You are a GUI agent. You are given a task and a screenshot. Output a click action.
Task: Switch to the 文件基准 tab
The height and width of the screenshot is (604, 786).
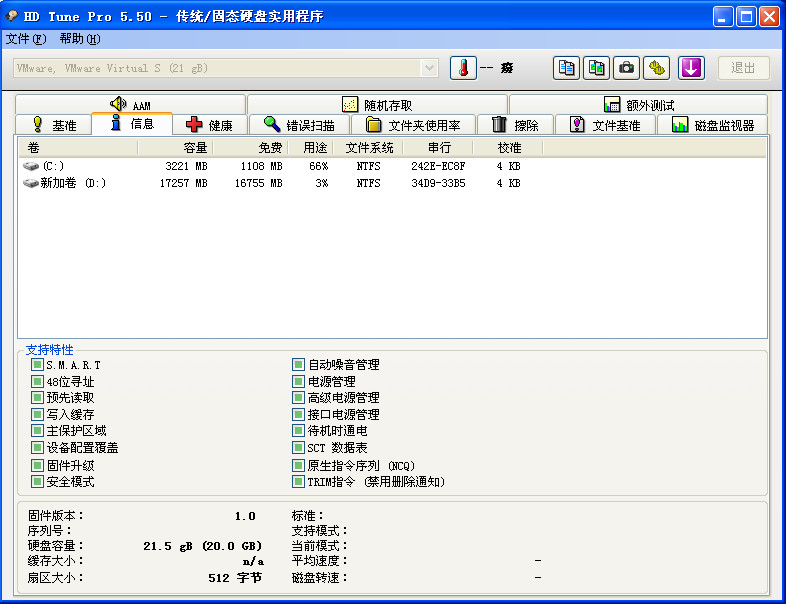(x=605, y=124)
